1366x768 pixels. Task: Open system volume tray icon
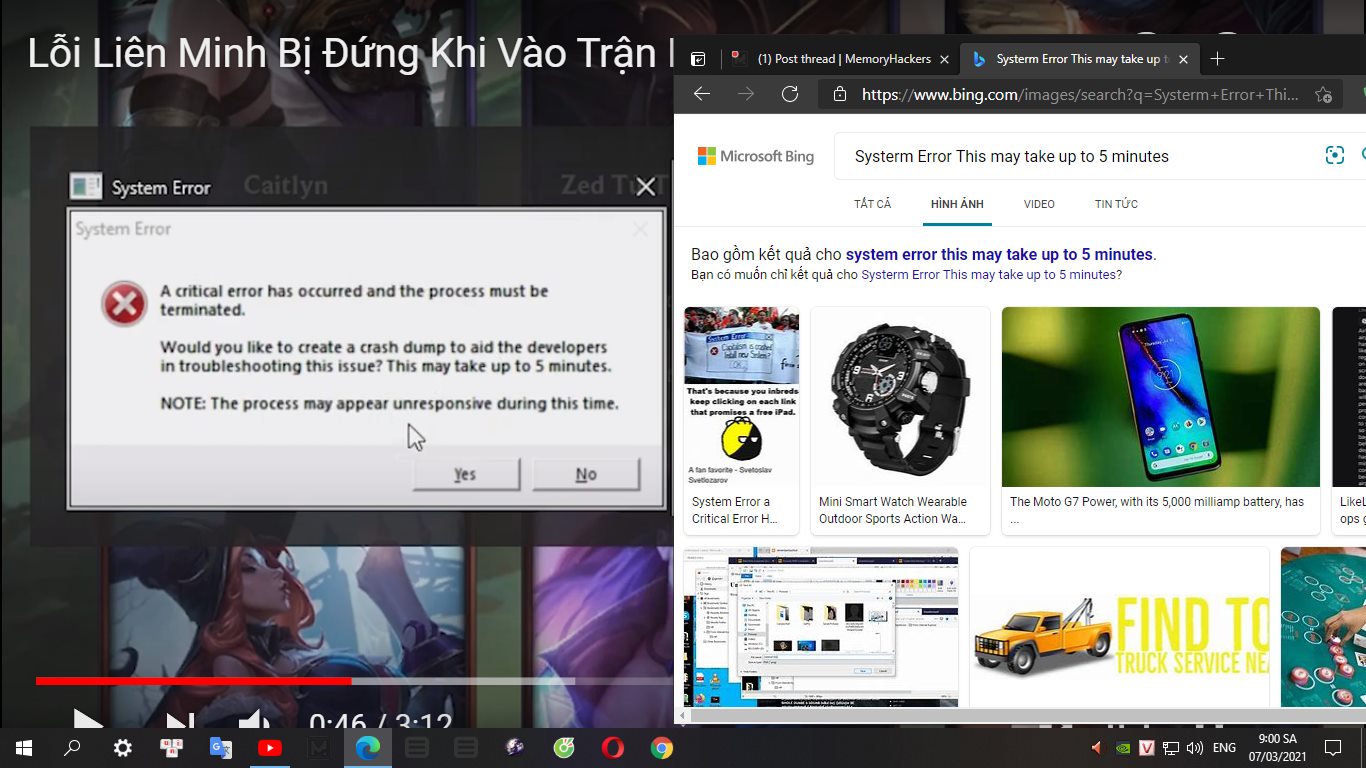coord(1194,748)
